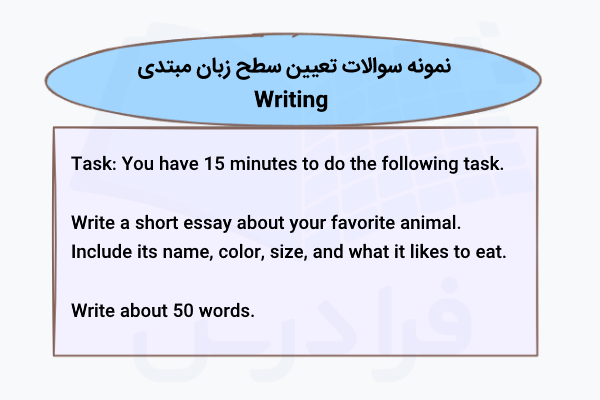Image resolution: width=600 pixels, height=400 pixels.
Task: Click the "Task:" label
Action: (x=93, y=163)
